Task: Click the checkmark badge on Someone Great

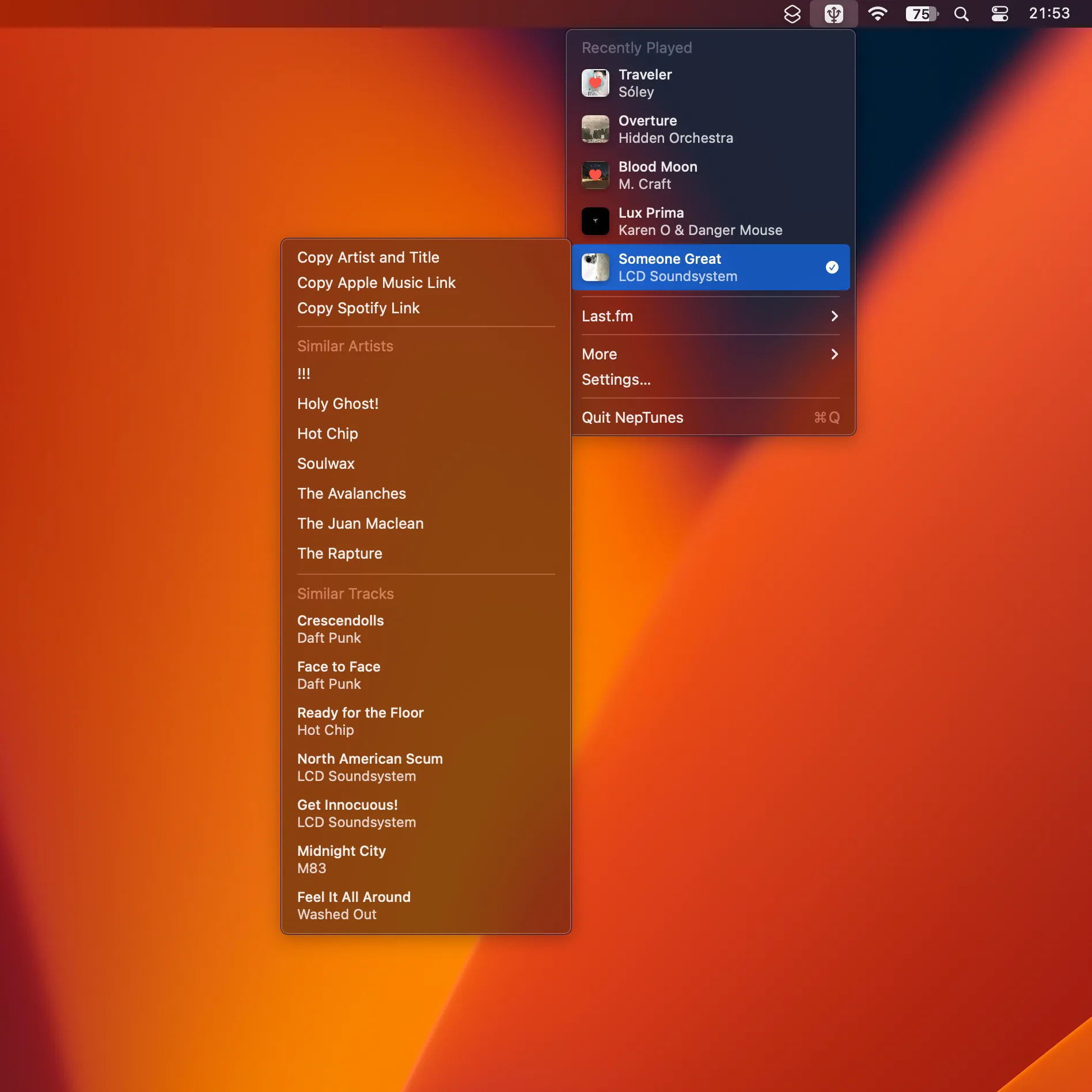Action: (x=832, y=267)
